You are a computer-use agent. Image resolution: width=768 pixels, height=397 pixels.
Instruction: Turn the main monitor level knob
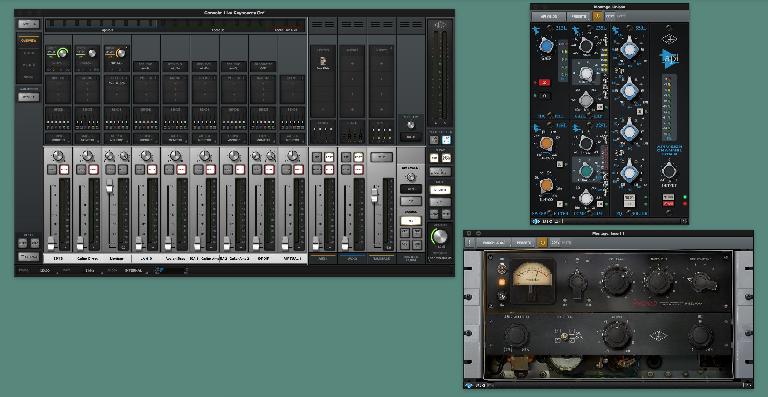440,236
